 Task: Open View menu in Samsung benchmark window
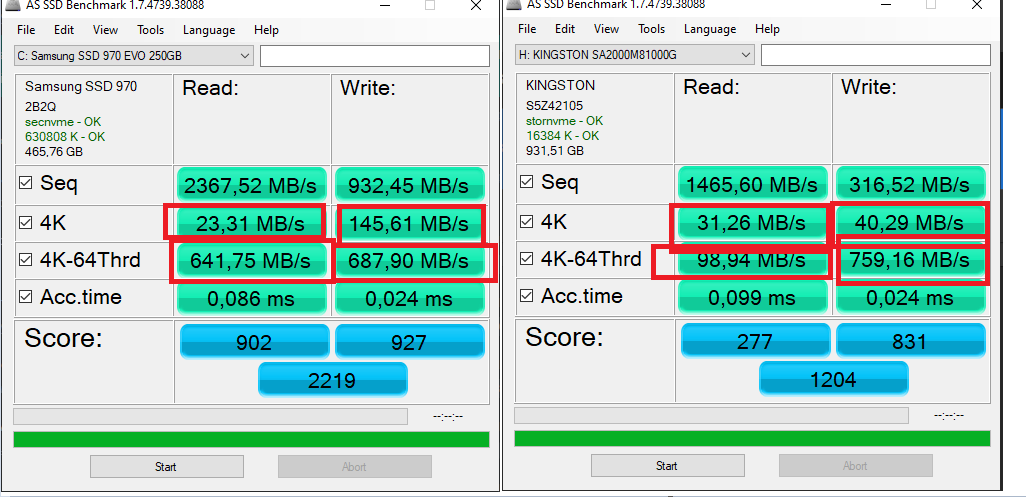(x=105, y=30)
